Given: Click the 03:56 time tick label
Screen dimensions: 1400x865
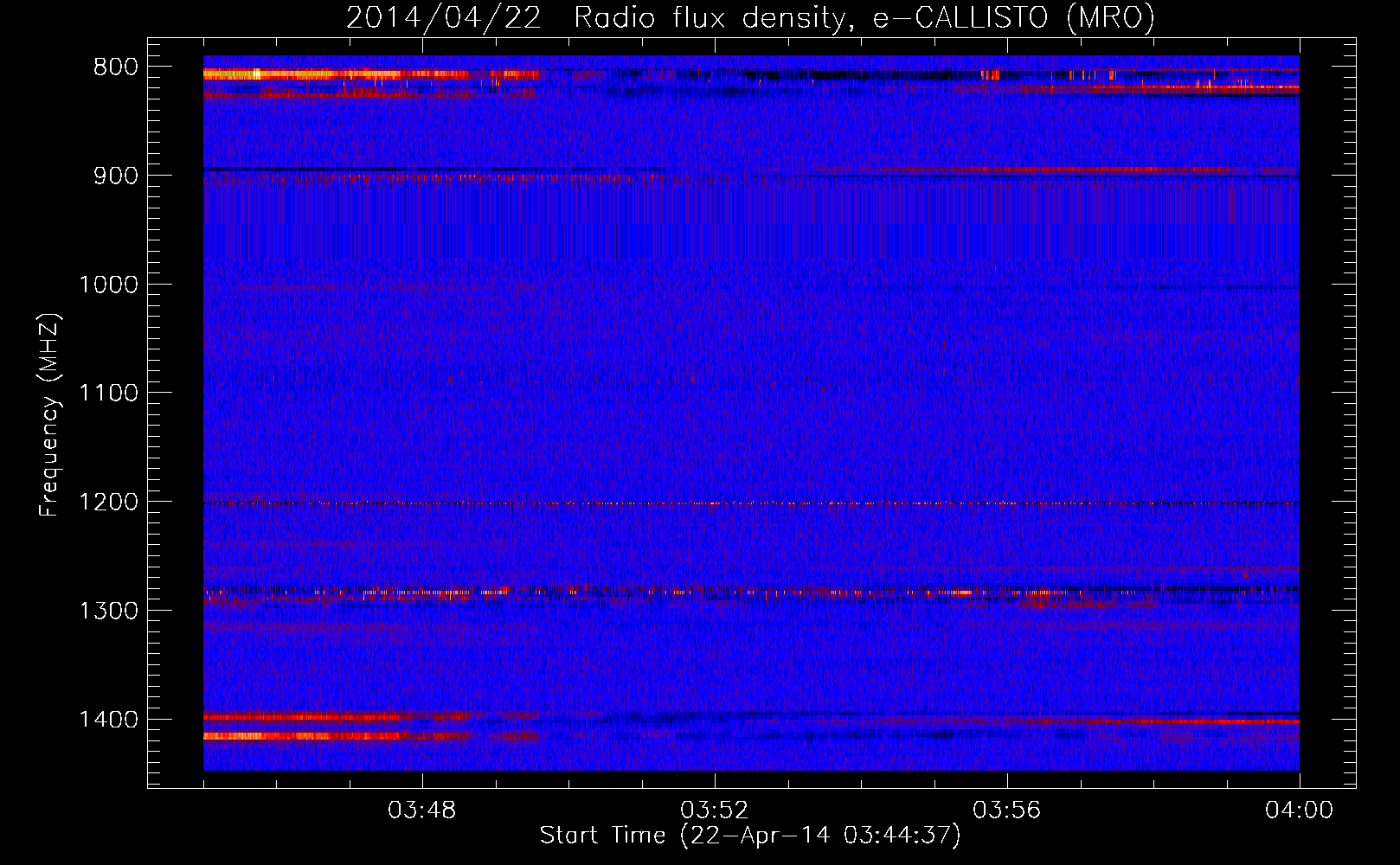Looking at the screenshot, I should [1007, 811].
